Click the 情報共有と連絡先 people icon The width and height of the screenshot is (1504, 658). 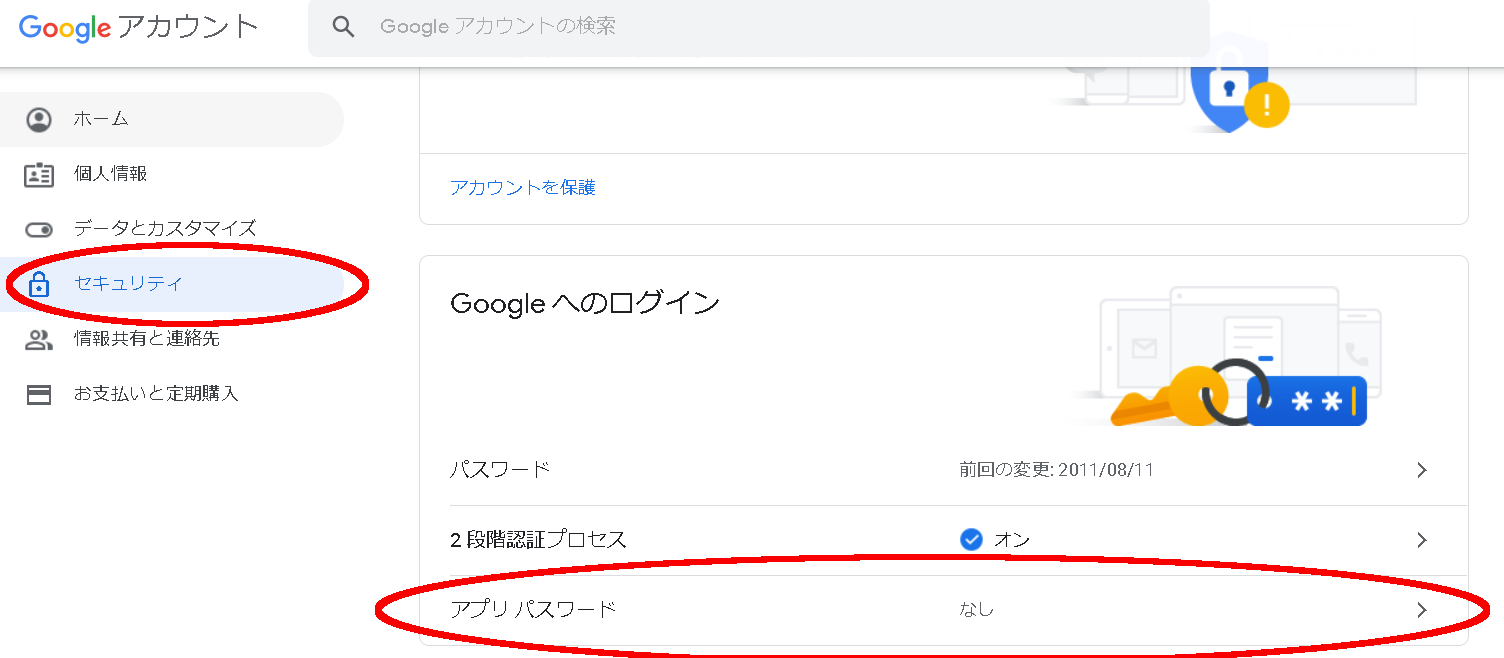[39, 340]
